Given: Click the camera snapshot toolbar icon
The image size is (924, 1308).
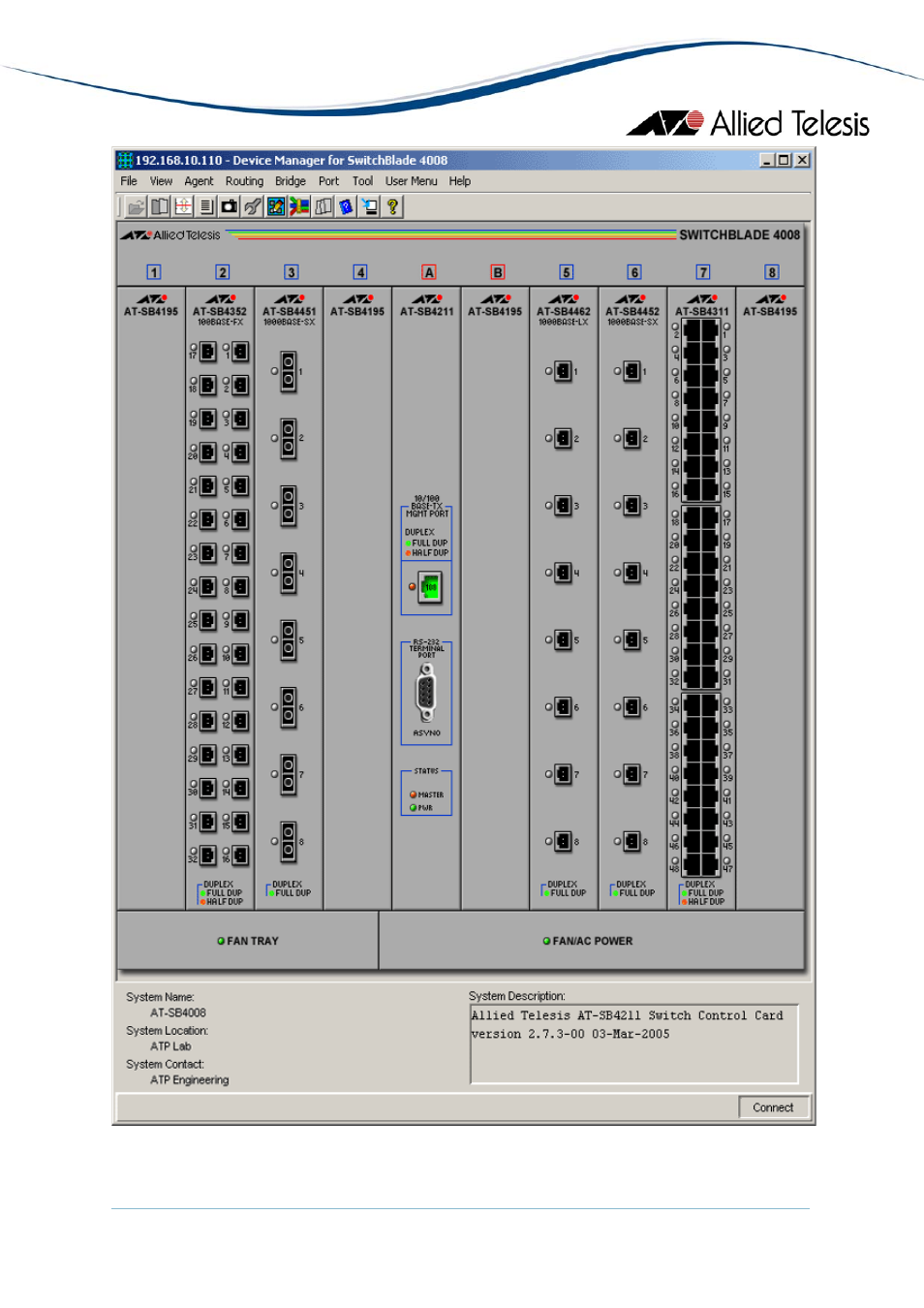Looking at the screenshot, I should [230, 206].
